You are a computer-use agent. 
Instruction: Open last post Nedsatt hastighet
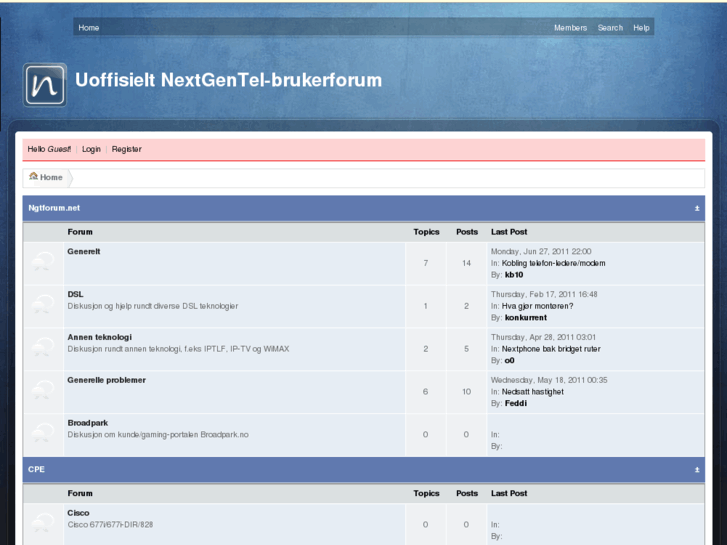click(533, 392)
